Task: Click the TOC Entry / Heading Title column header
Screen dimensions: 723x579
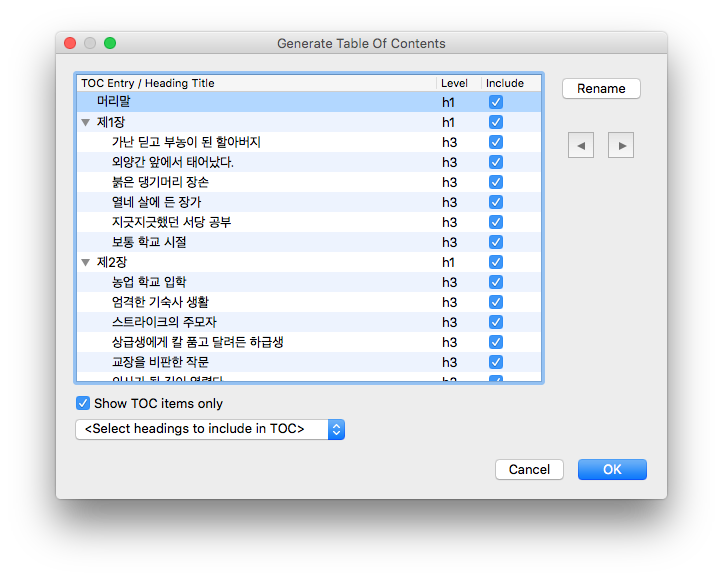Action: [256, 83]
